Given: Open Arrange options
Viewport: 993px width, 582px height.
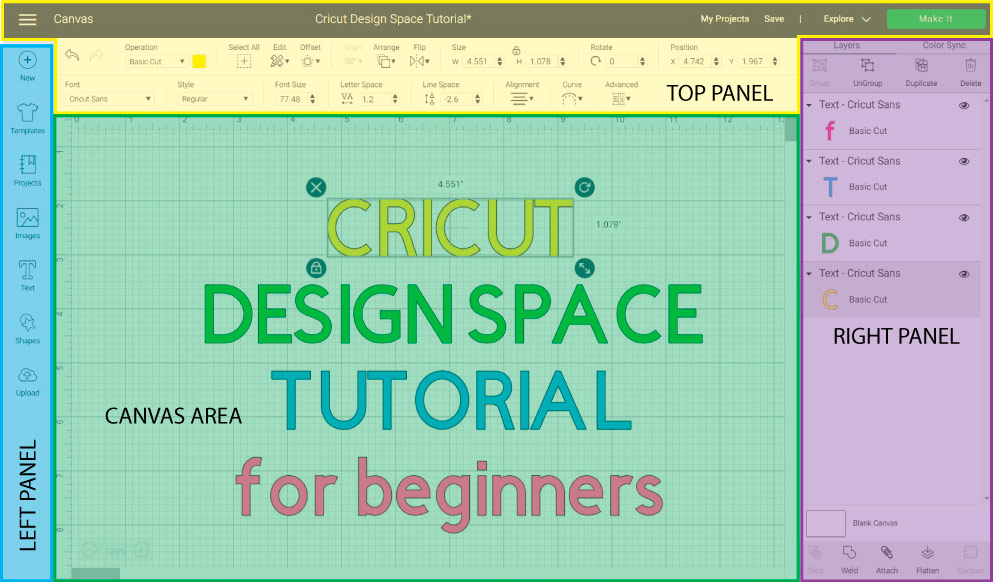Looking at the screenshot, I should (386, 61).
